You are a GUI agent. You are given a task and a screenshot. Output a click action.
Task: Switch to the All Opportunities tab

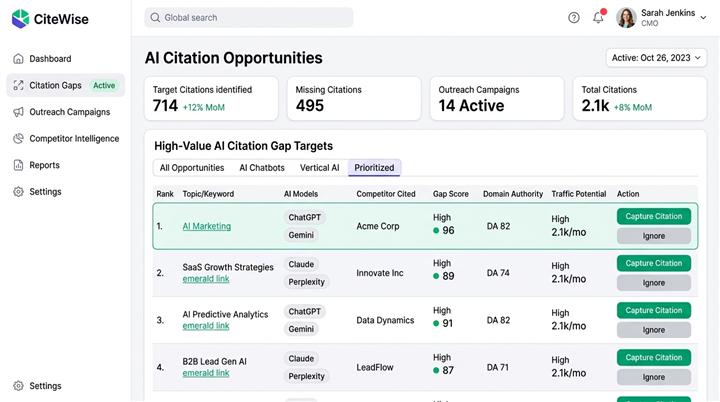pos(192,168)
